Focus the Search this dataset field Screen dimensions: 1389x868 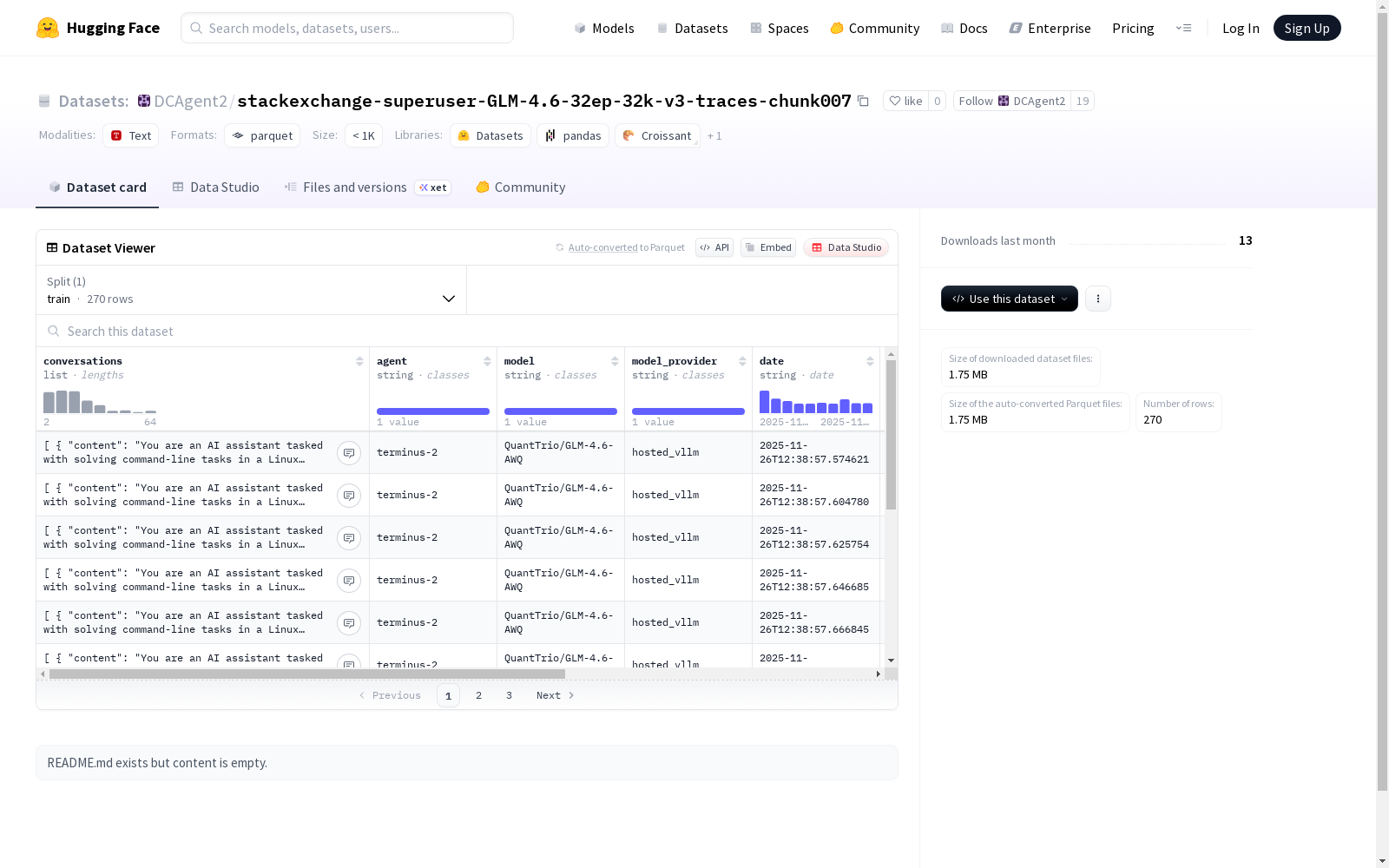click(x=467, y=331)
